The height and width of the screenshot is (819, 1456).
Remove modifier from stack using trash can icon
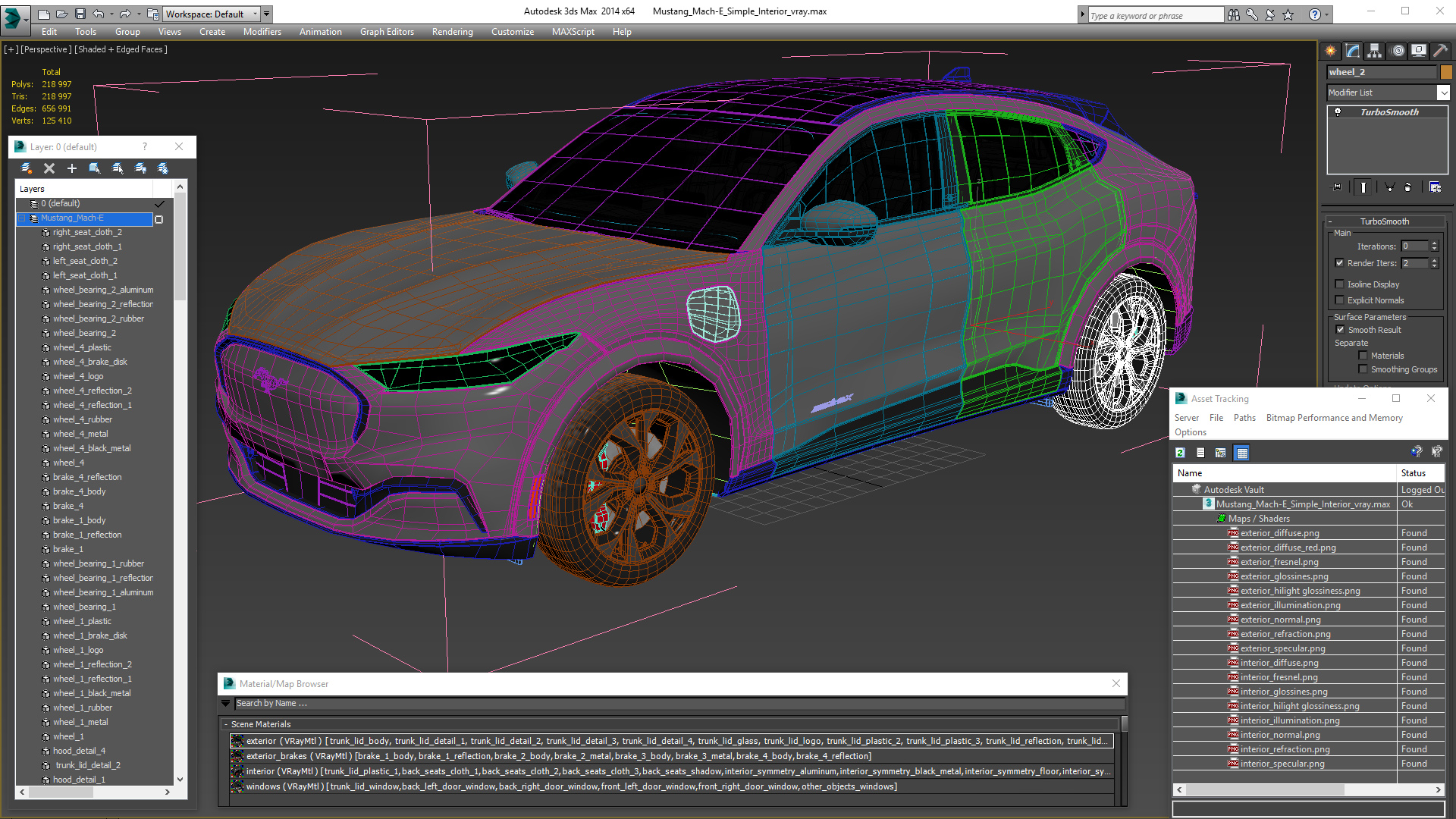click(x=1408, y=187)
